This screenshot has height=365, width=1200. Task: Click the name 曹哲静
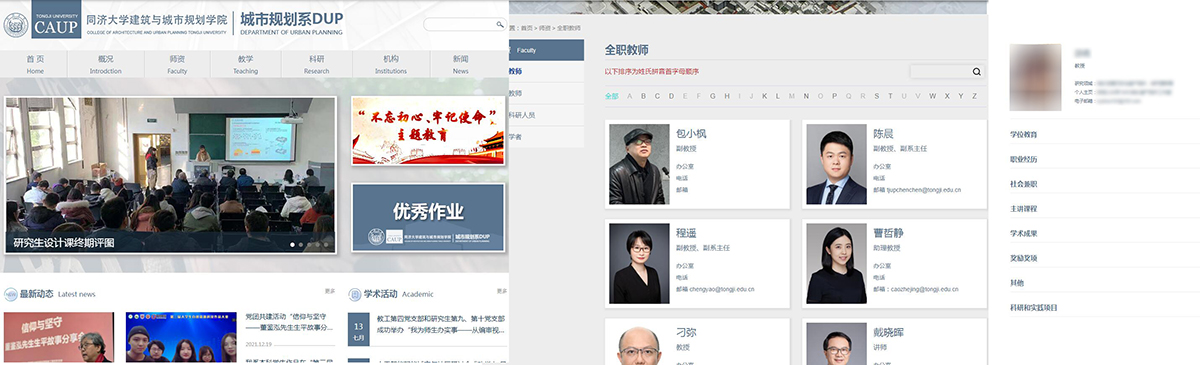point(889,232)
